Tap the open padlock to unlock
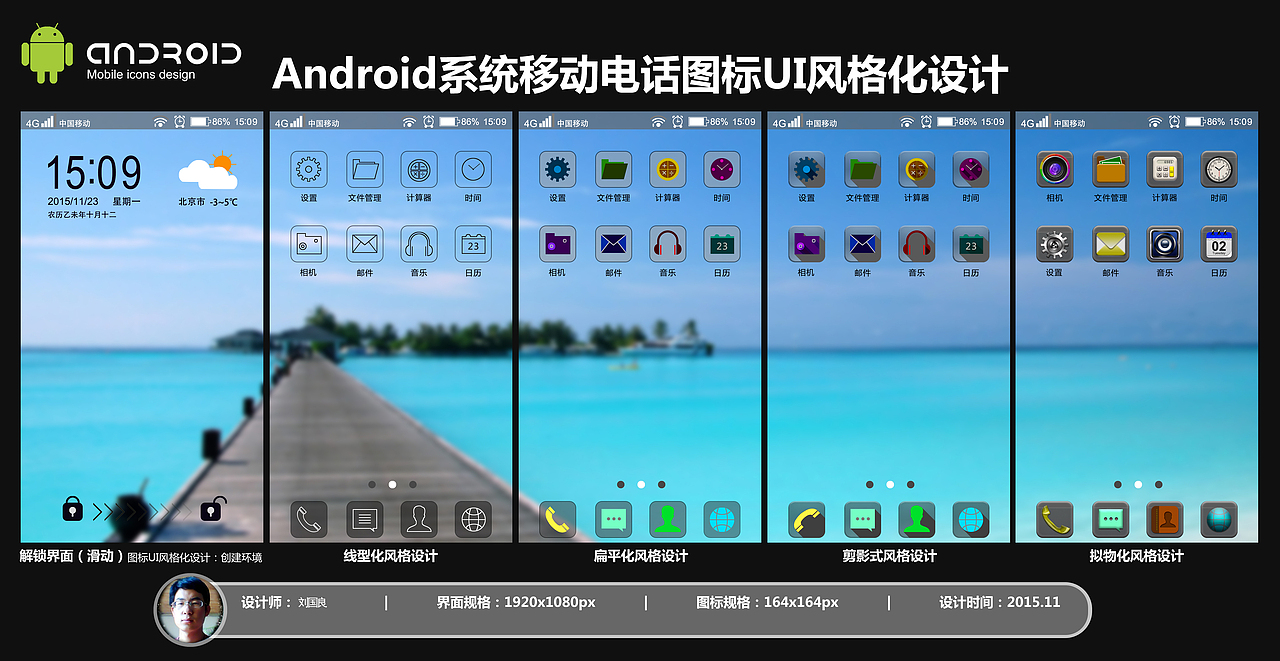1280x661 pixels. pos(210,509)
